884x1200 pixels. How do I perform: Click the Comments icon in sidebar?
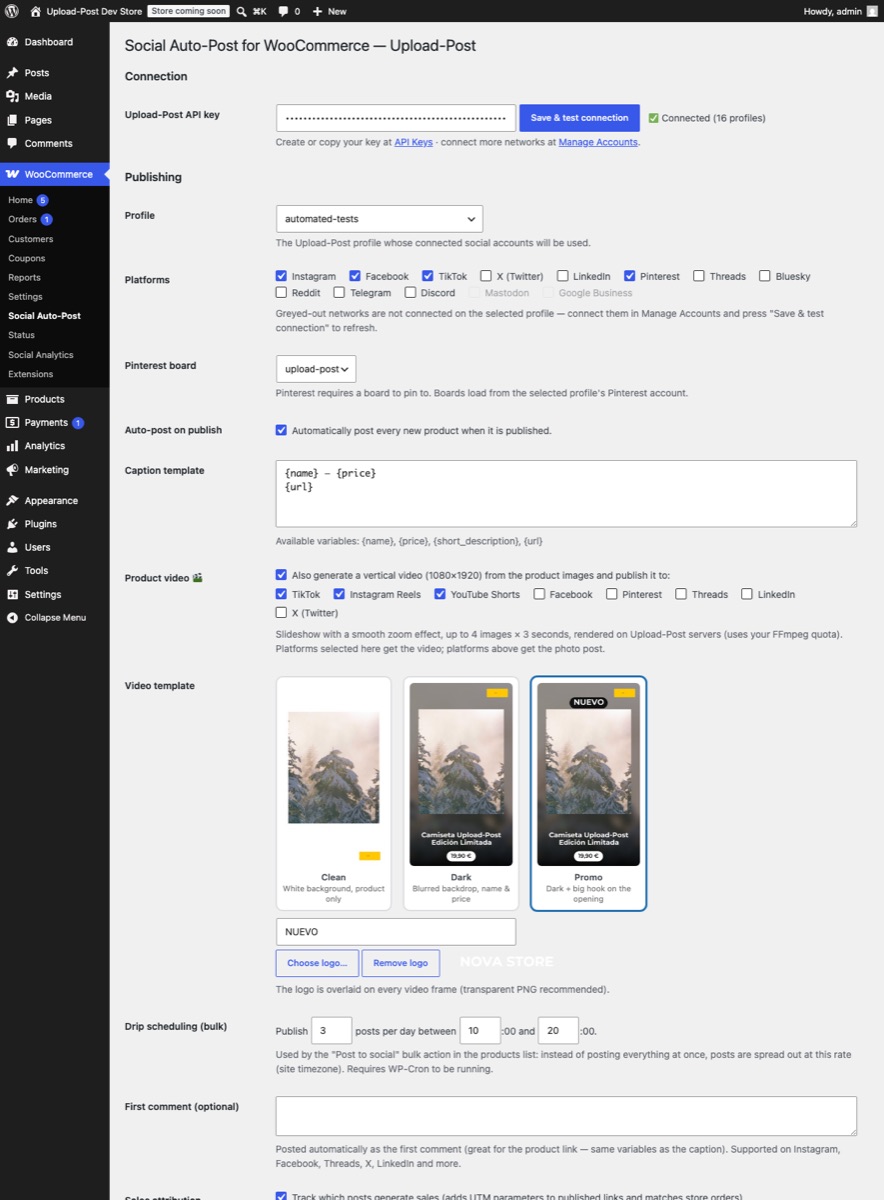[12, 143]
